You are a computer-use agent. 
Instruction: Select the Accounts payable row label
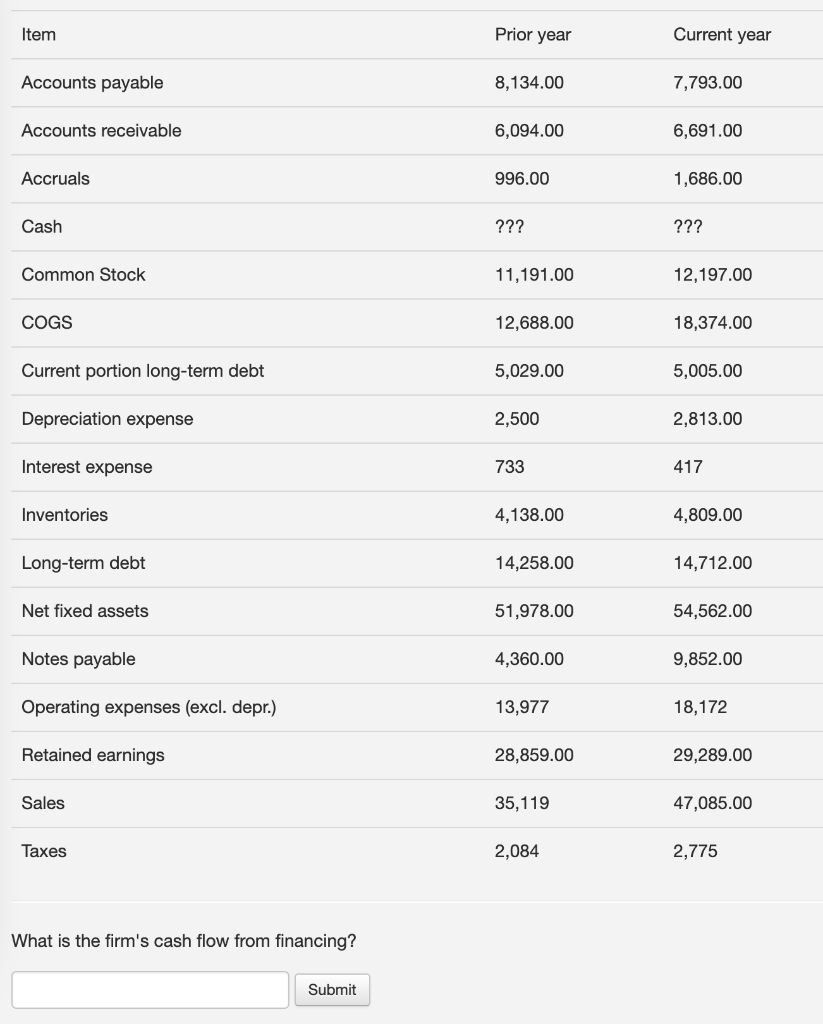pos(92,83)
